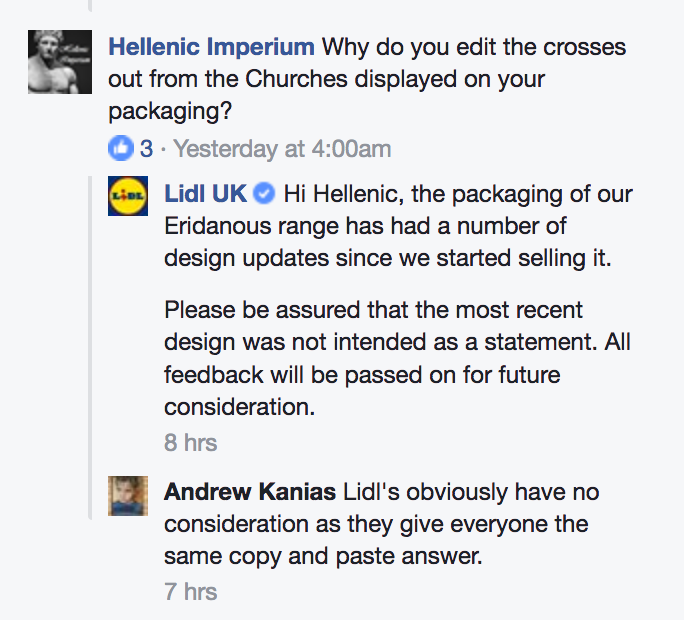684x620 pixels.
Task: Click the Andrew Kanias name
Action: 250,492
